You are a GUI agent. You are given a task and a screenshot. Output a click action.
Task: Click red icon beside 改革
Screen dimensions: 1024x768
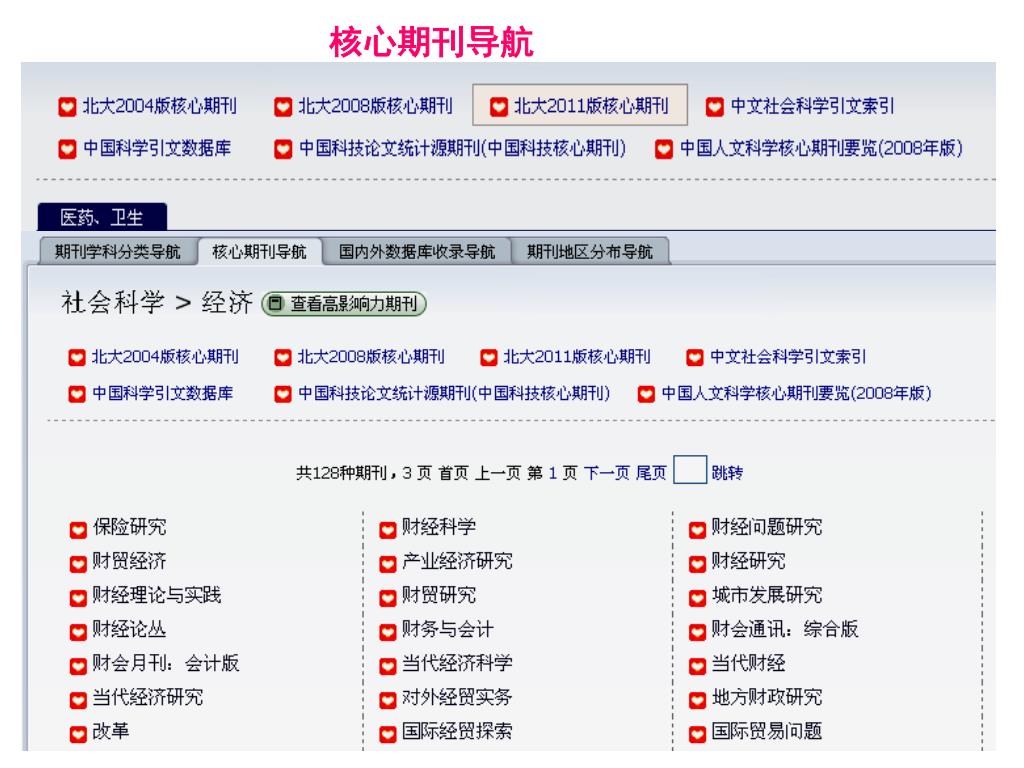78,734
